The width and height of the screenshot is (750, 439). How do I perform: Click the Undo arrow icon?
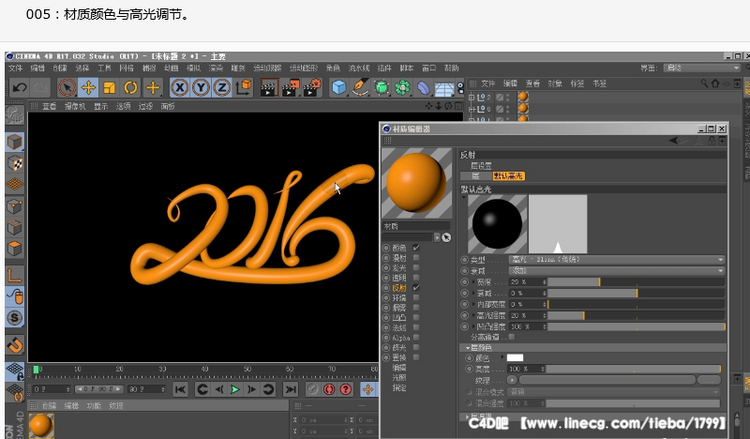pyautogui.click(x=20, y=88)
